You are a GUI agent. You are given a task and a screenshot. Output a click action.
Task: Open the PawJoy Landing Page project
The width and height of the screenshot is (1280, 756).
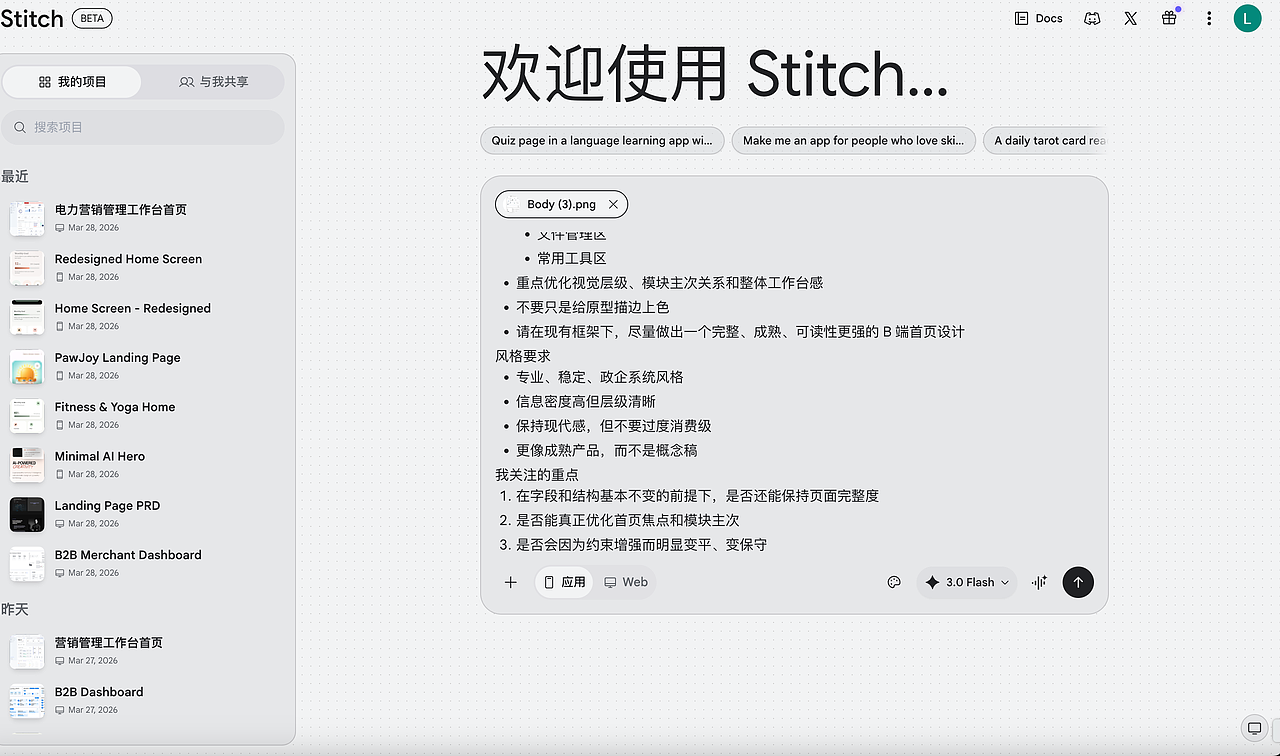point(117,357)
